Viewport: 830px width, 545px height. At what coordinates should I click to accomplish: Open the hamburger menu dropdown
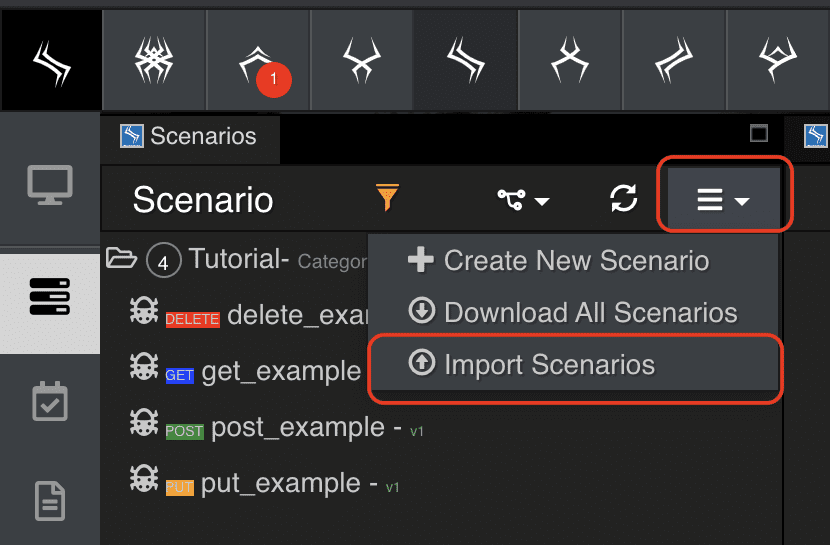click(723, 200)
